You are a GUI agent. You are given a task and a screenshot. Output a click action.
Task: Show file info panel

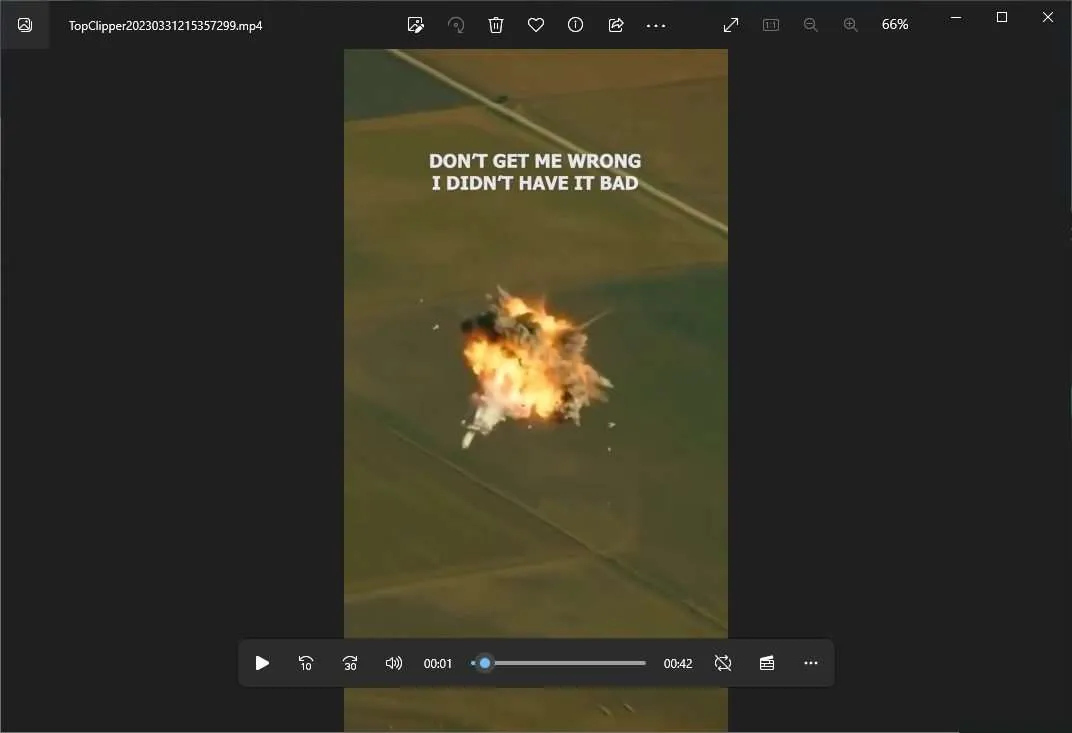[x=576, y=25]
